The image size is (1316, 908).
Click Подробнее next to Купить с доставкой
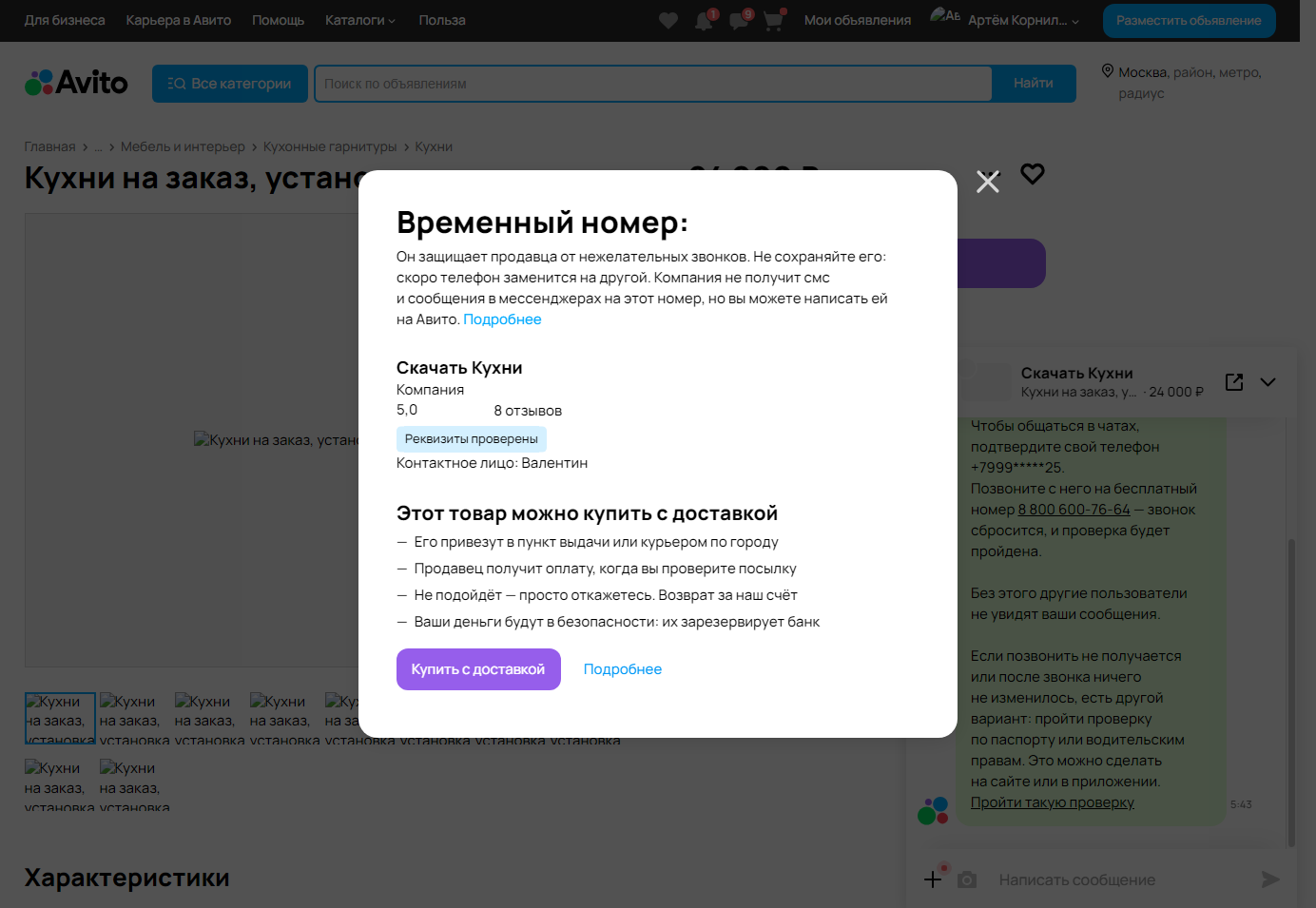point(623,669)
